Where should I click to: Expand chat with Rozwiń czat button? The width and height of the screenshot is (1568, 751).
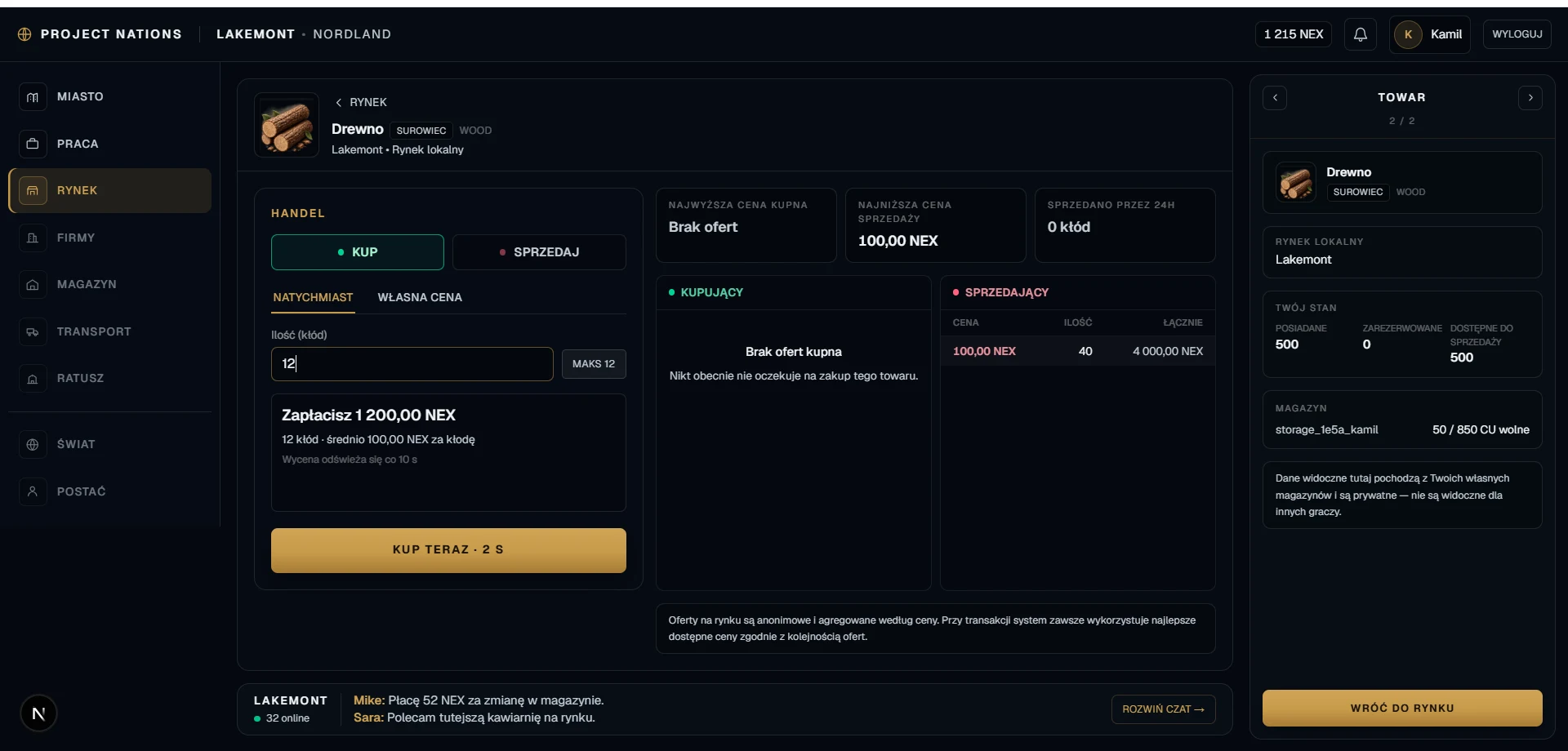pyautogui.click(x=1163, y=709)
